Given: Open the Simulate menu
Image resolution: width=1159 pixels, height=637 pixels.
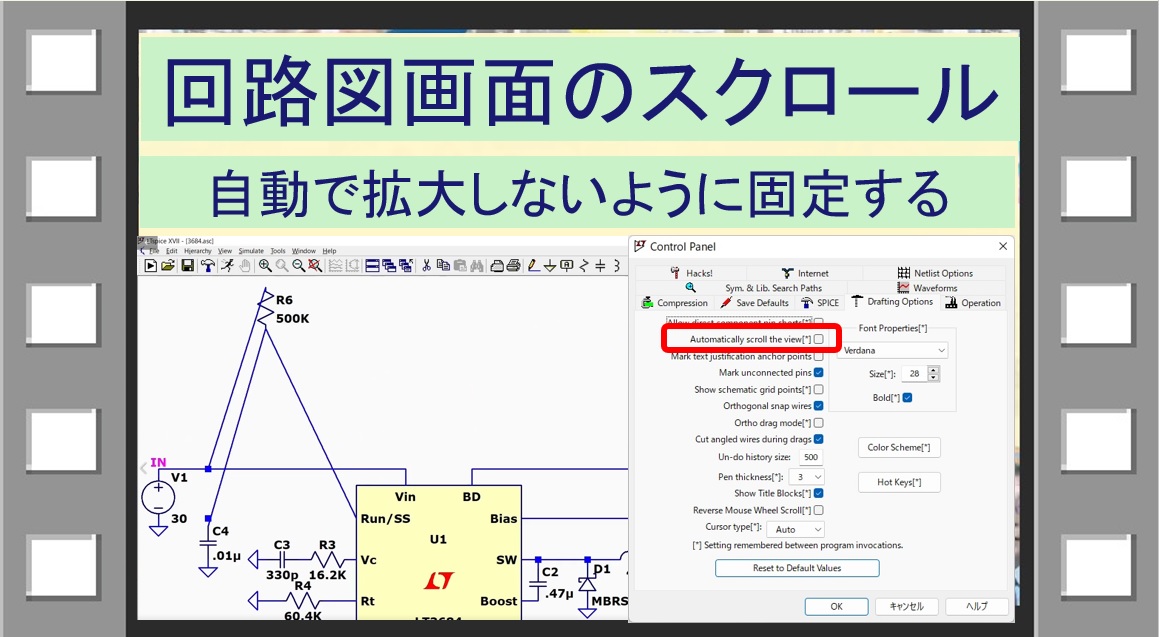Looking at the screenshot, I should coord(251,251).
